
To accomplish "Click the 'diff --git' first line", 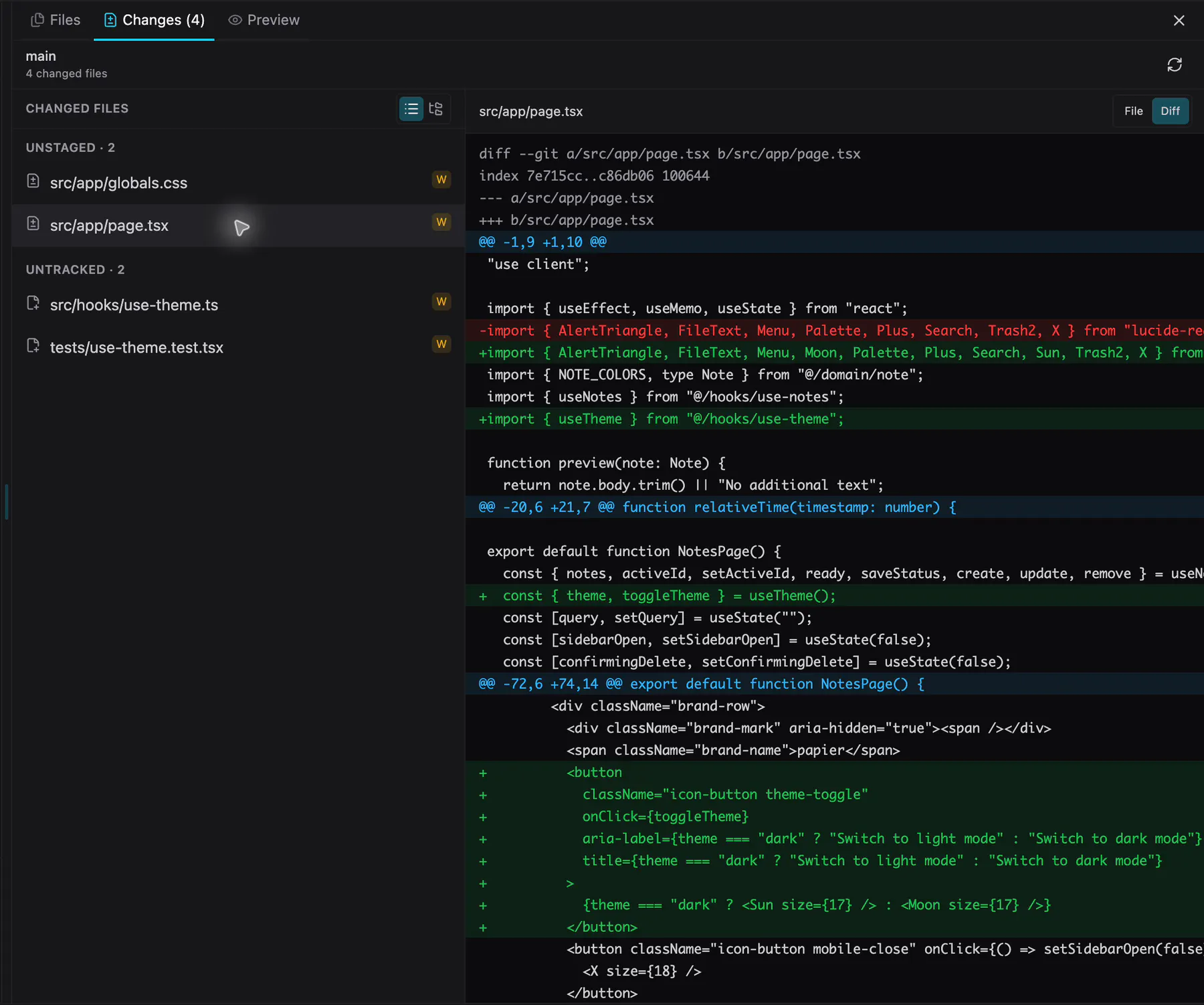I will click(x=835, y=154).
